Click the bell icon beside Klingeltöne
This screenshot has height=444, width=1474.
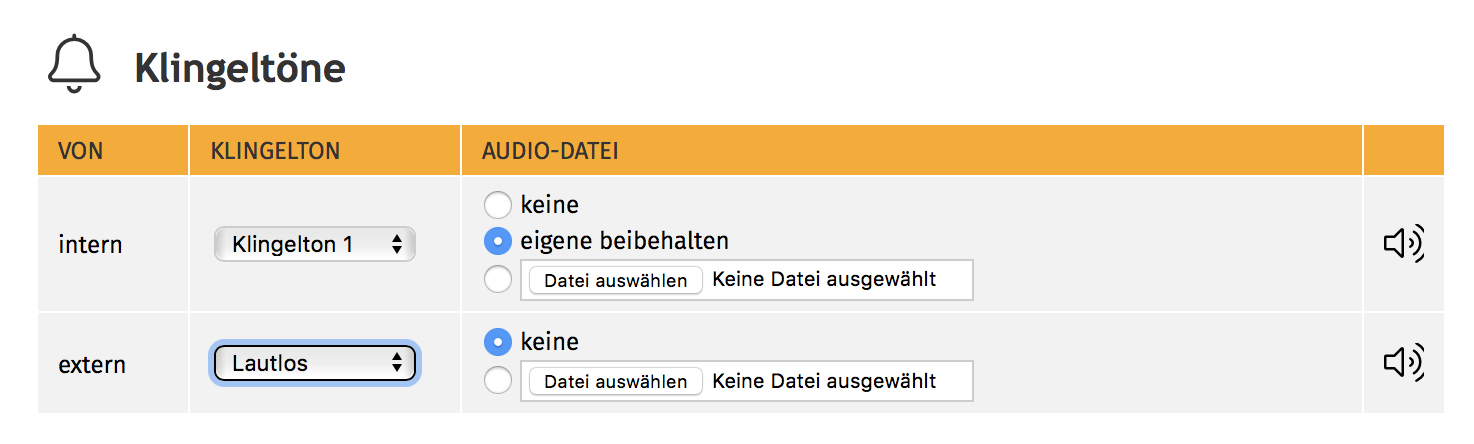(75, 65)
